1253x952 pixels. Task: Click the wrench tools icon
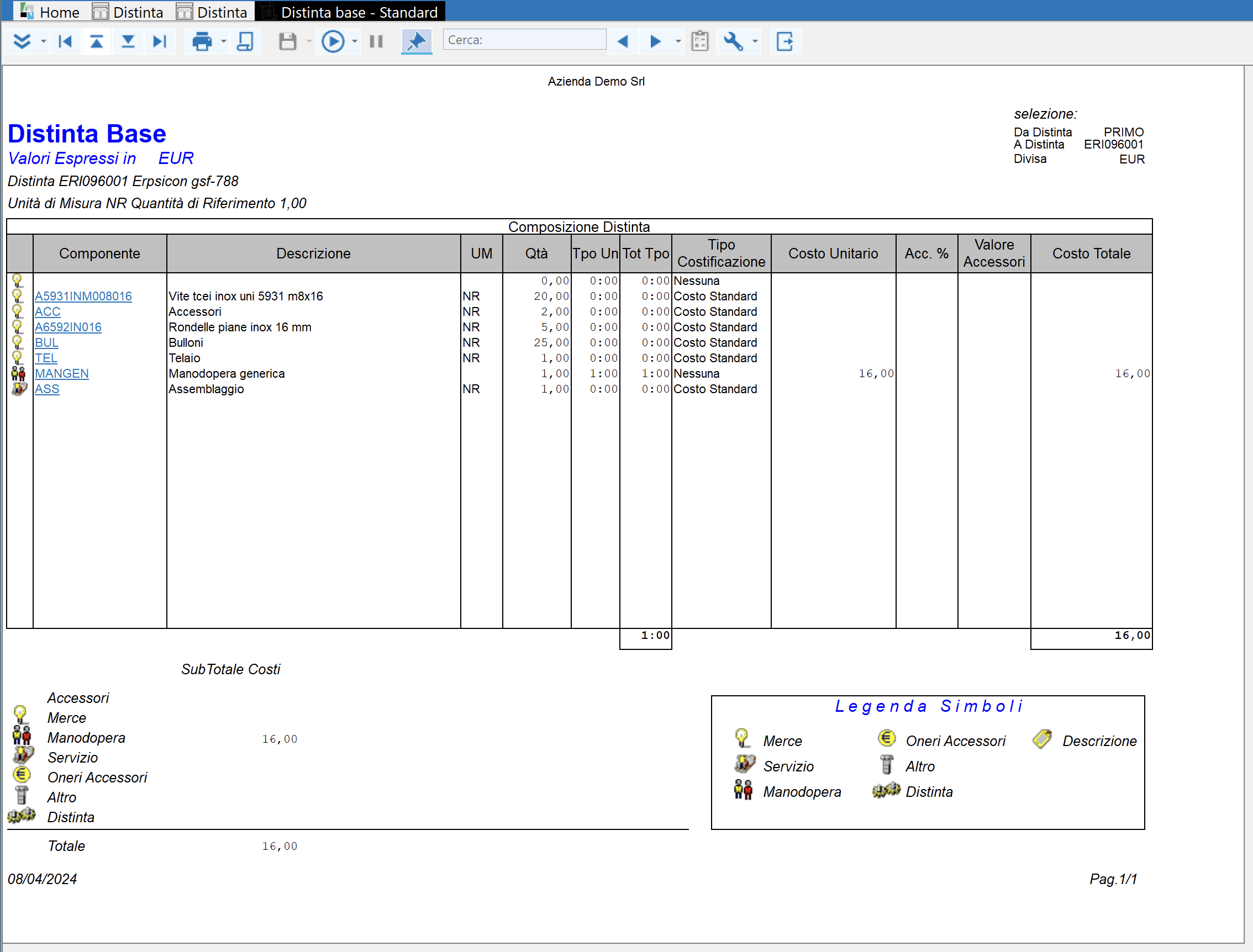coord(733,41)
